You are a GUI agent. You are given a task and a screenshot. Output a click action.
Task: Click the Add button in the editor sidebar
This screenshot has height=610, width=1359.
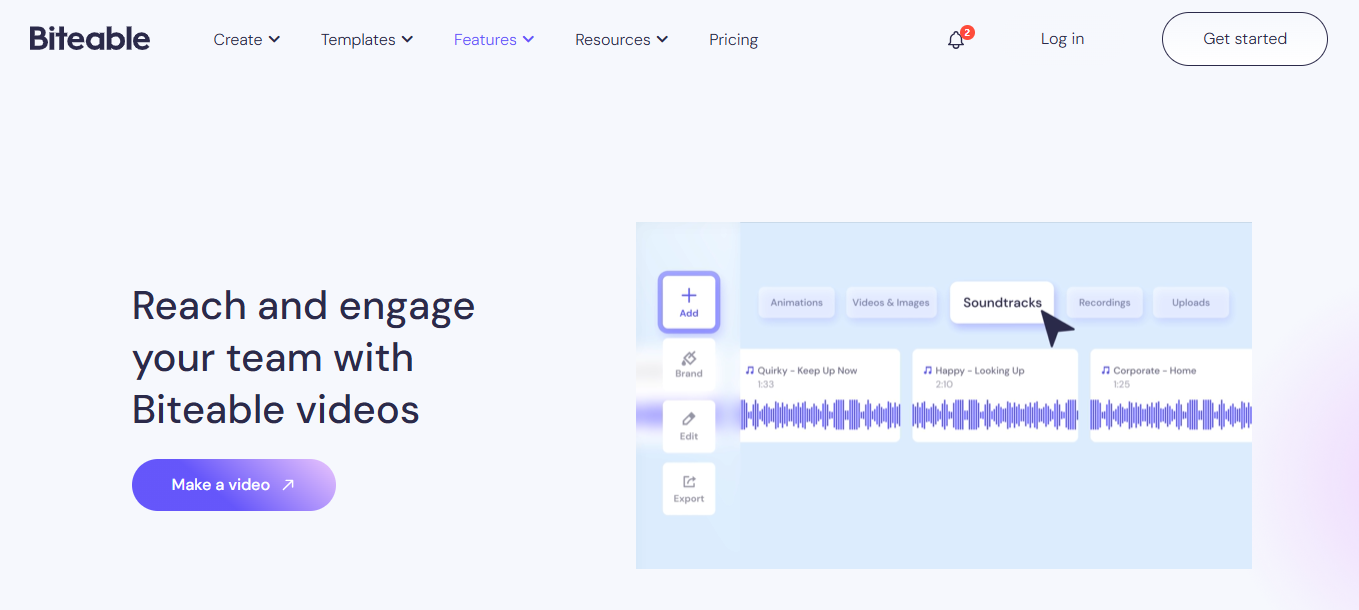coord(688,302)
